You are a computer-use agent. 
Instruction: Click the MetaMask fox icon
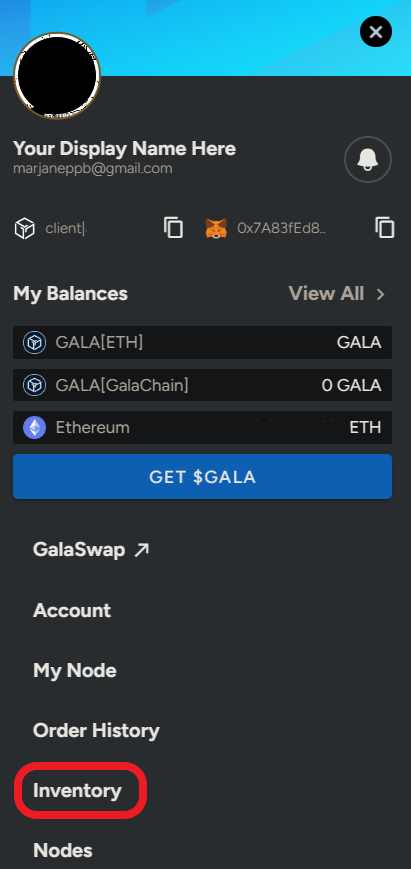click(216, 228)
